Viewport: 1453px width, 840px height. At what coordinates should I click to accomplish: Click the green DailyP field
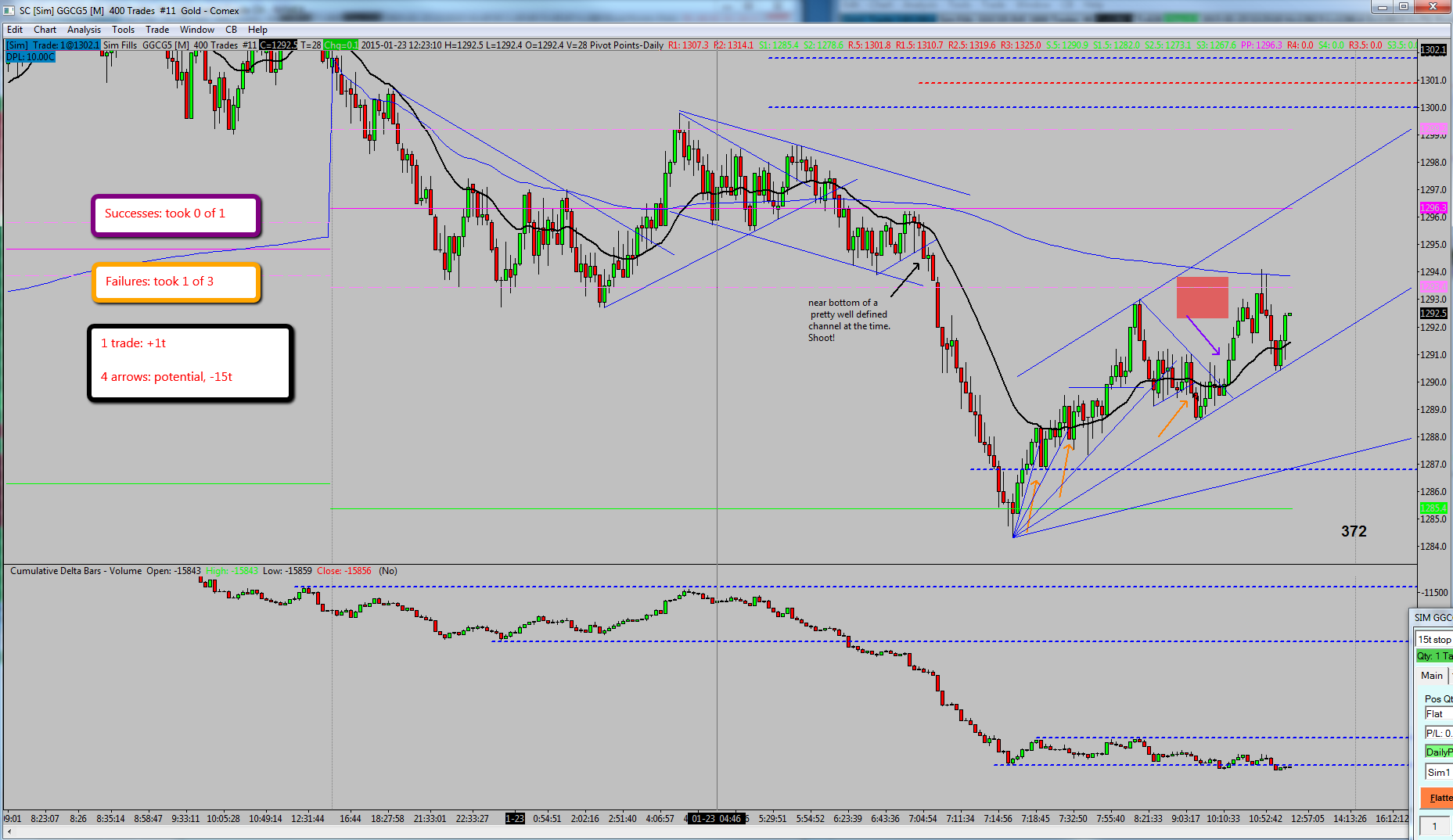click(1438, 752)
